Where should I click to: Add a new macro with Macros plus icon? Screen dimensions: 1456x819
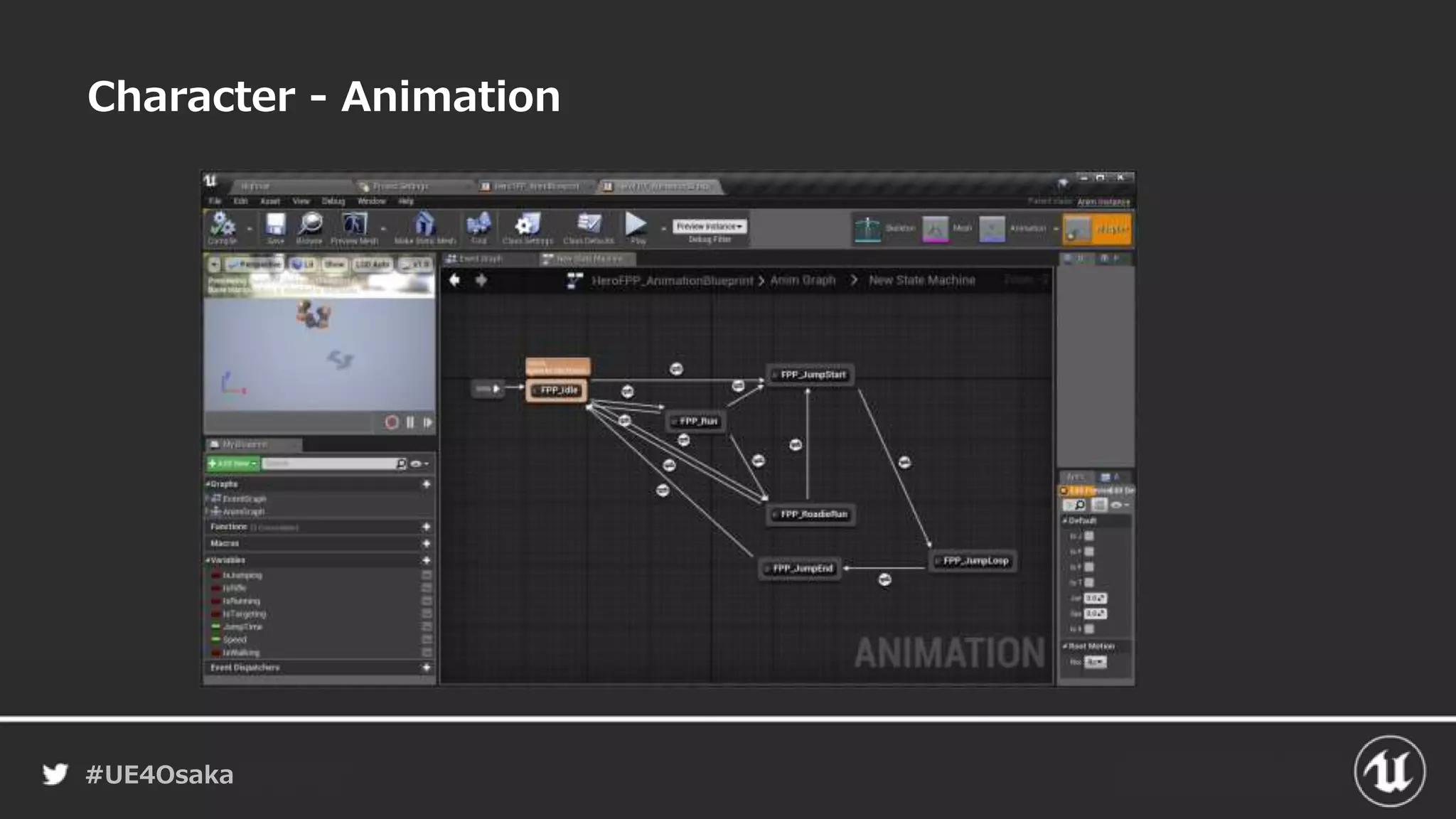(427, 543)
